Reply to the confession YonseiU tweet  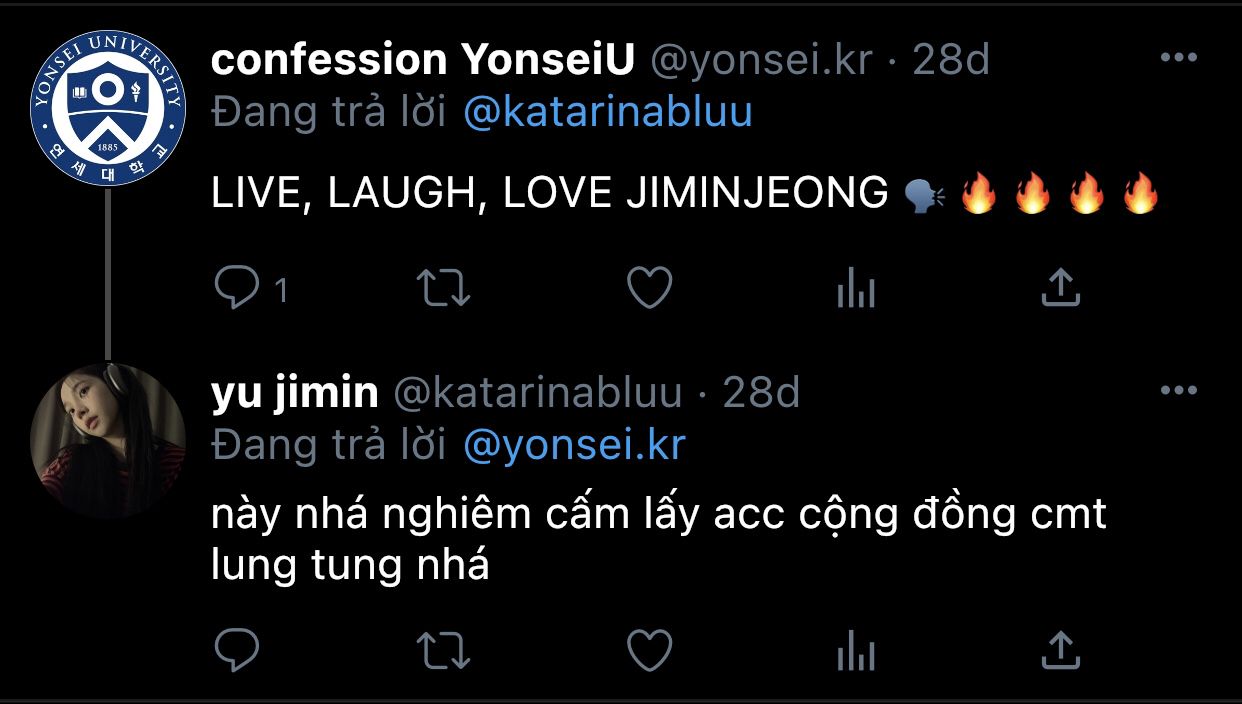click(237, 289)
